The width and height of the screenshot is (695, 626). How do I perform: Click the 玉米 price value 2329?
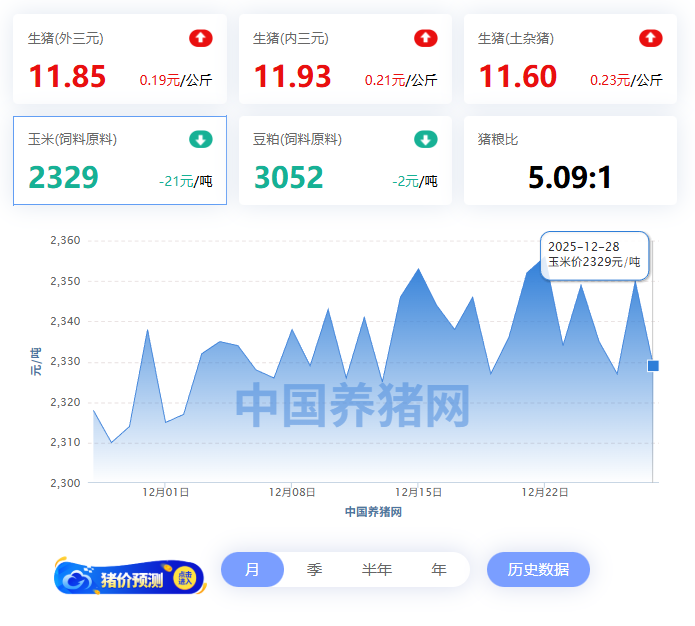click(64, 177)
